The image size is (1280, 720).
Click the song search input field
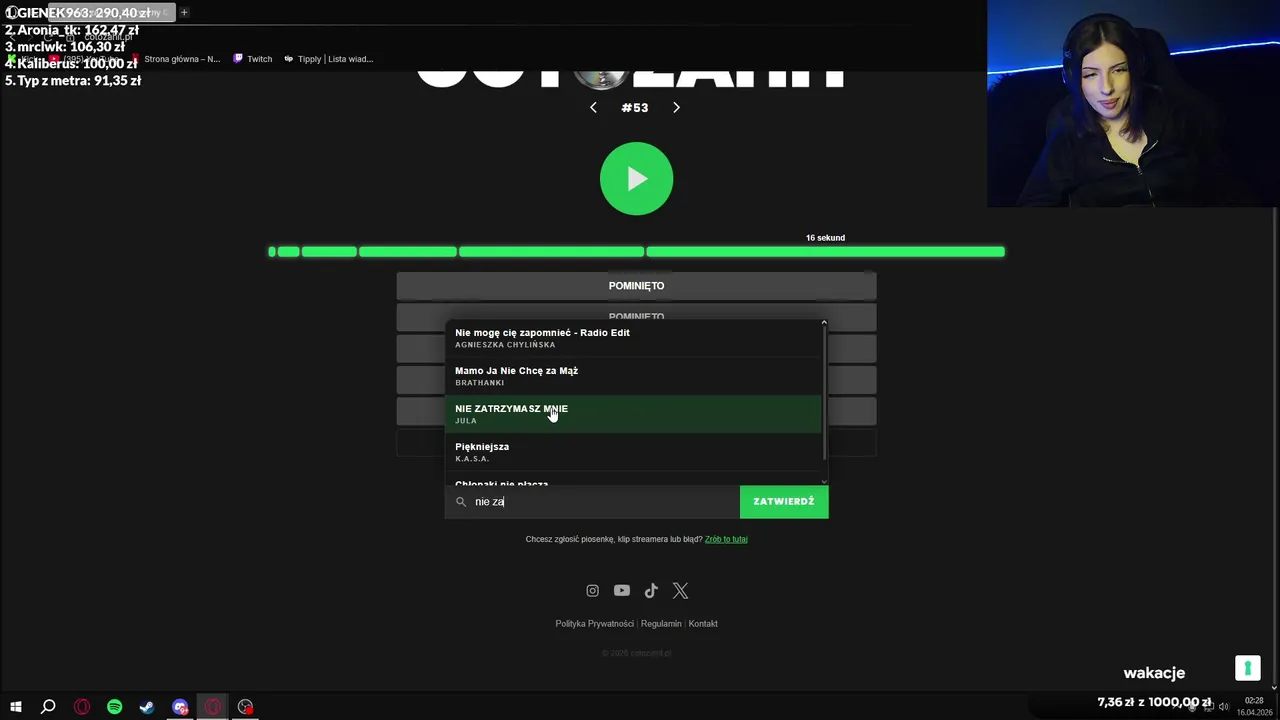coord(592,502)
